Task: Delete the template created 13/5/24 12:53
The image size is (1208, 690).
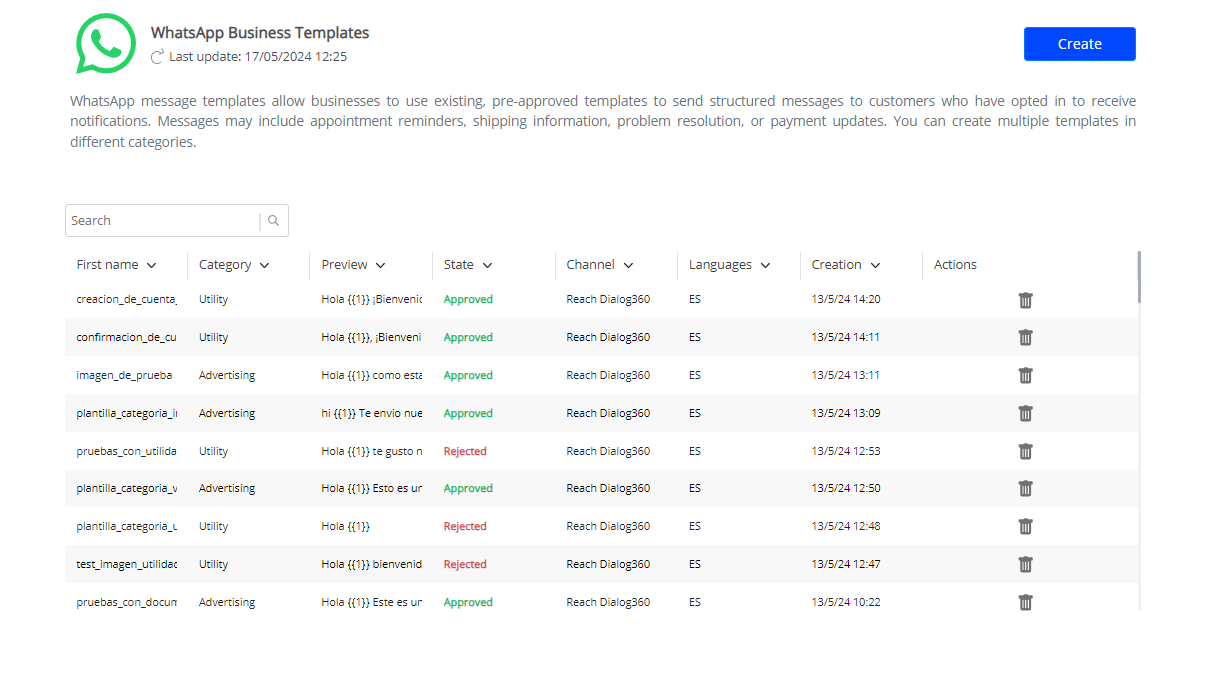Action: [x=1025, y=451]
